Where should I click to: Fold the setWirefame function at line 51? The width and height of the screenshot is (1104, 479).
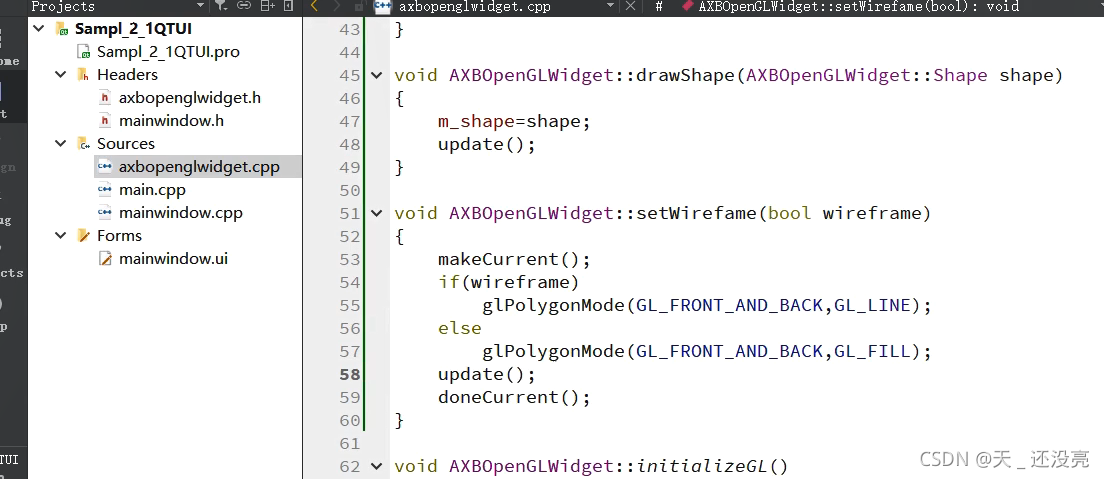coord(377,213)
